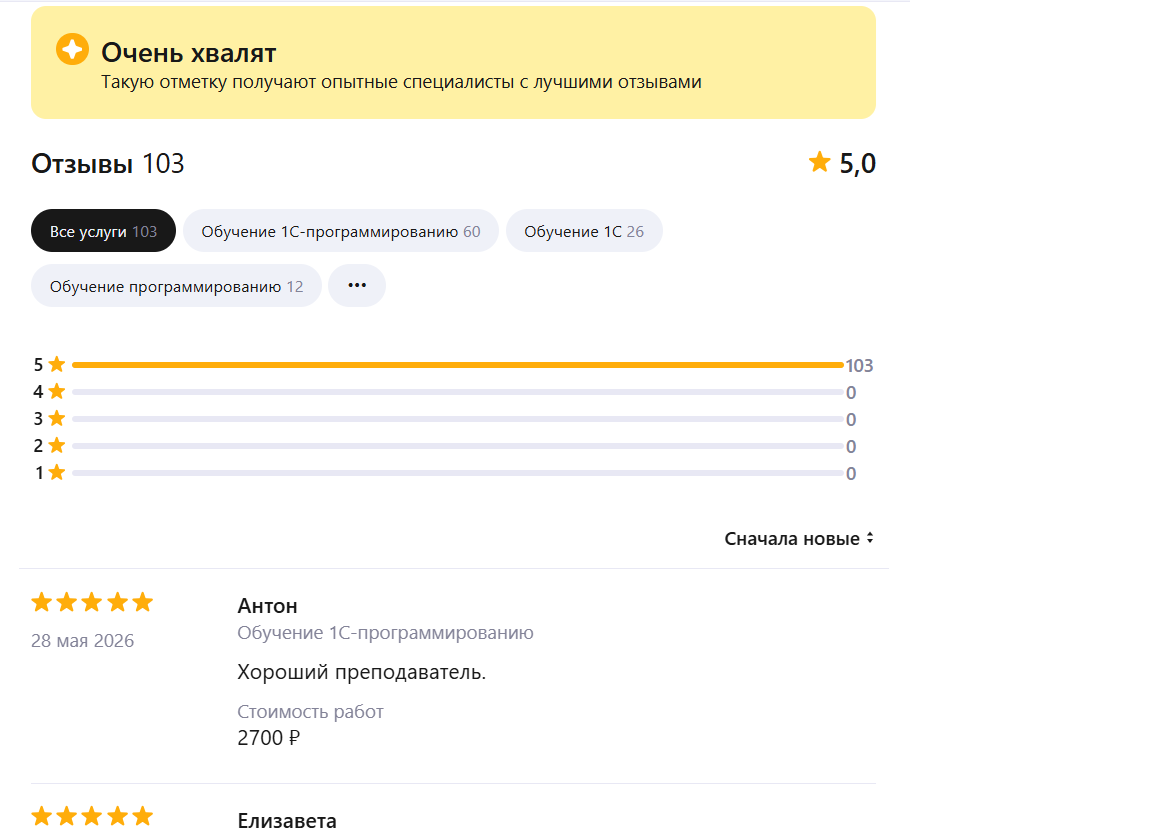The image size is (1152, 835).
Task: Click the 4-star empty rating bar
Action: [x=458, y=392]
